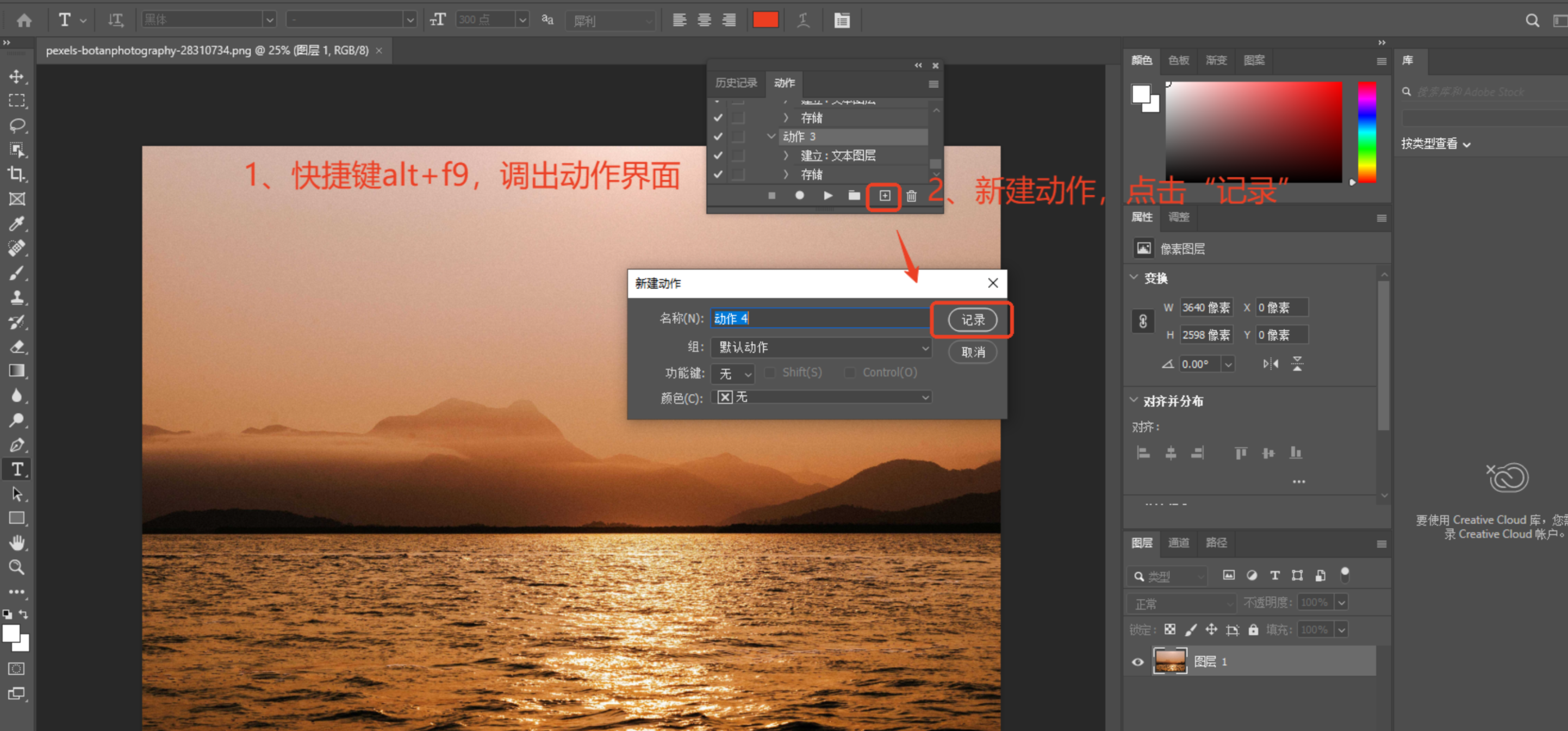Click the flip horizontal icon
Screen dimensions: 1568x731
(1271, 364)
